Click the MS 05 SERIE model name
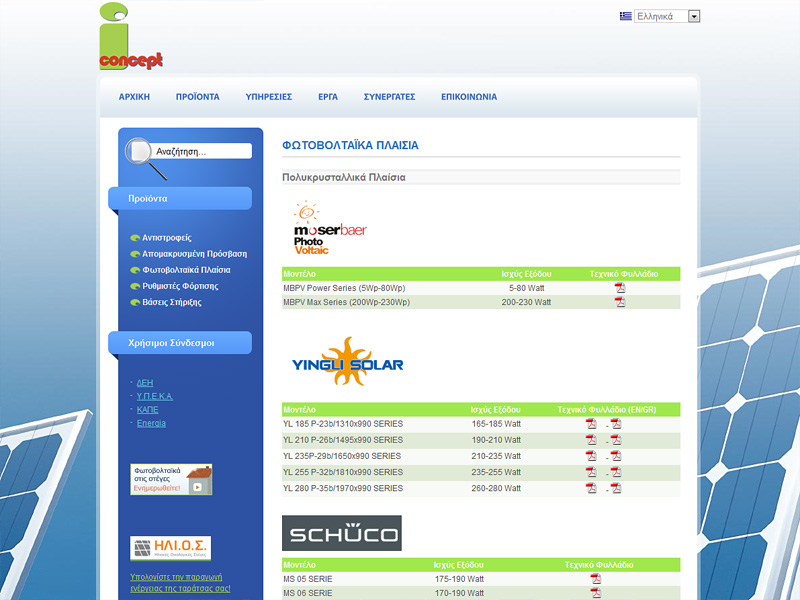This screenshot has height=600, width=800. click(308, 579)
